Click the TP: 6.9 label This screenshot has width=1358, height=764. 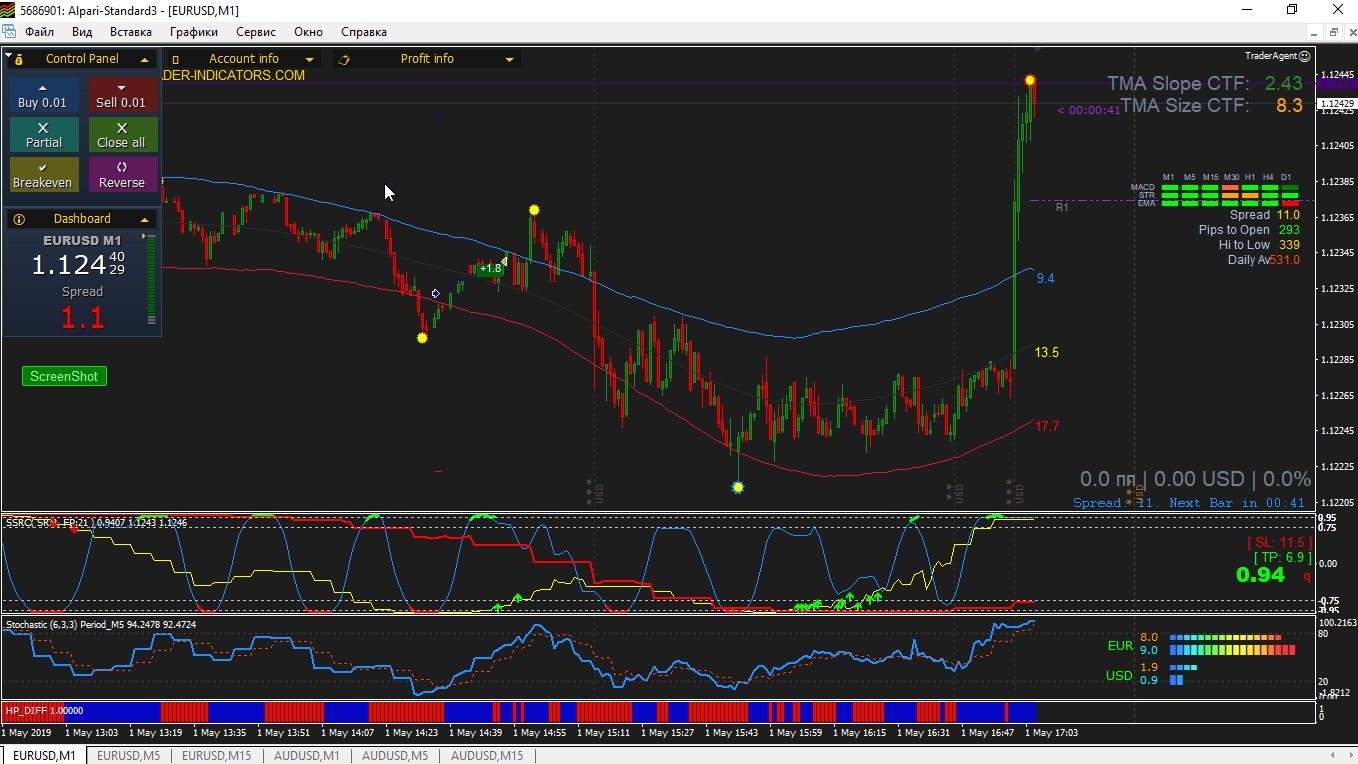1282,557
